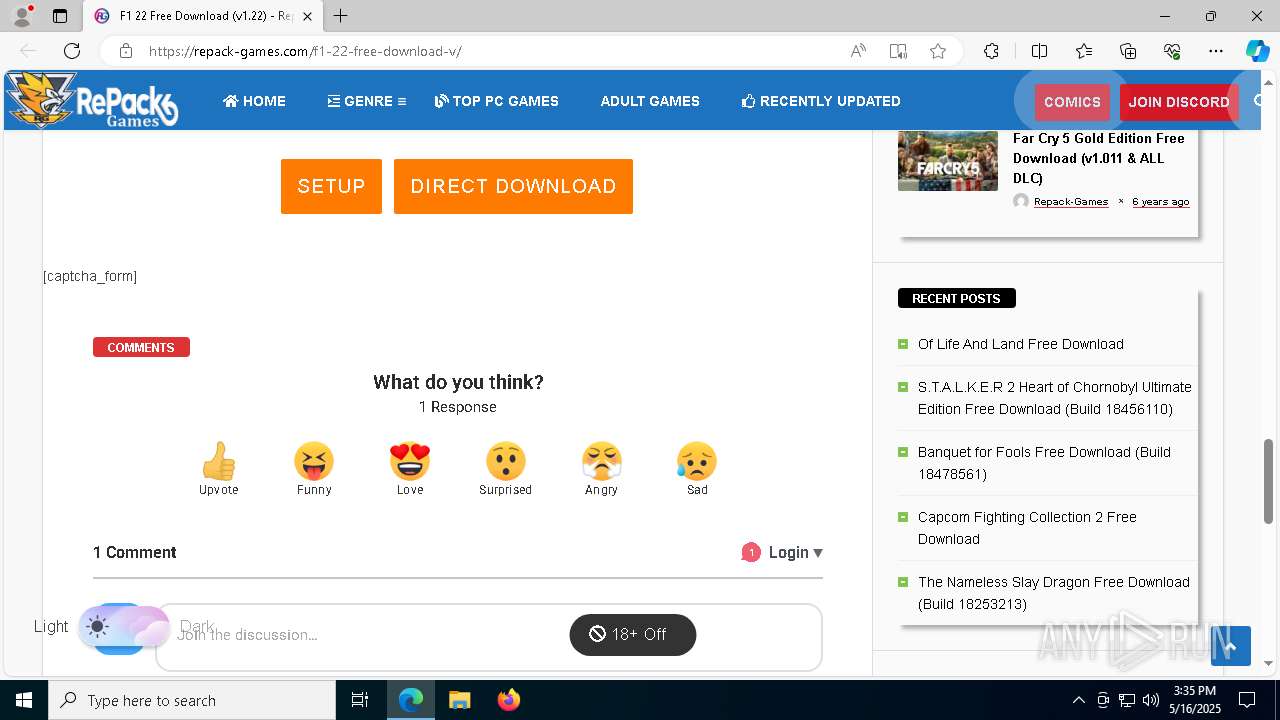
Task: Click the red COMMENTS label
Action: (x=141, y=347)
